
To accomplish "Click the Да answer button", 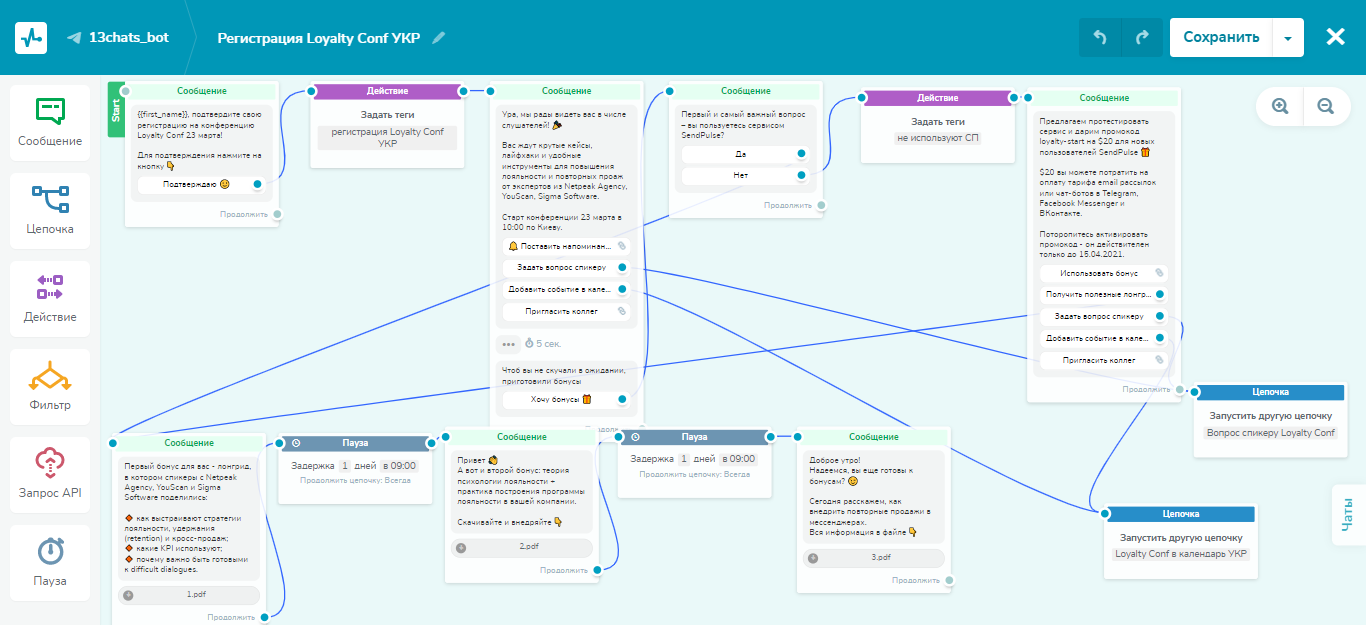I will click(740, 154).
